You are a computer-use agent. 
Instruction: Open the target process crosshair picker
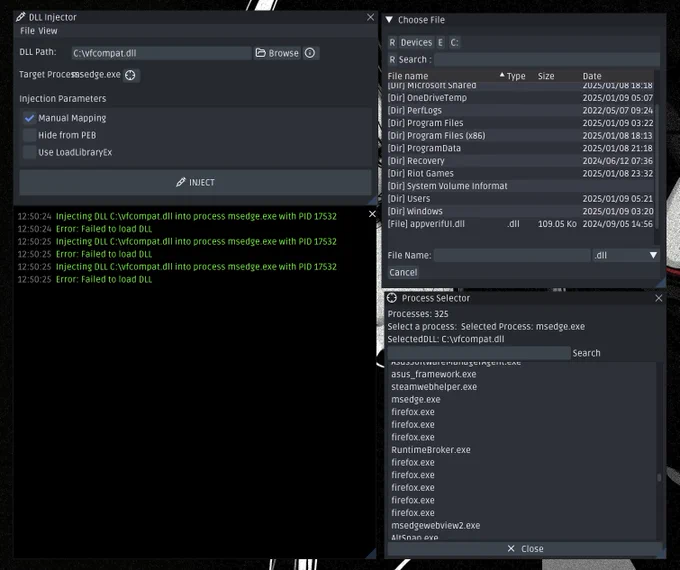tap(130, 75)
